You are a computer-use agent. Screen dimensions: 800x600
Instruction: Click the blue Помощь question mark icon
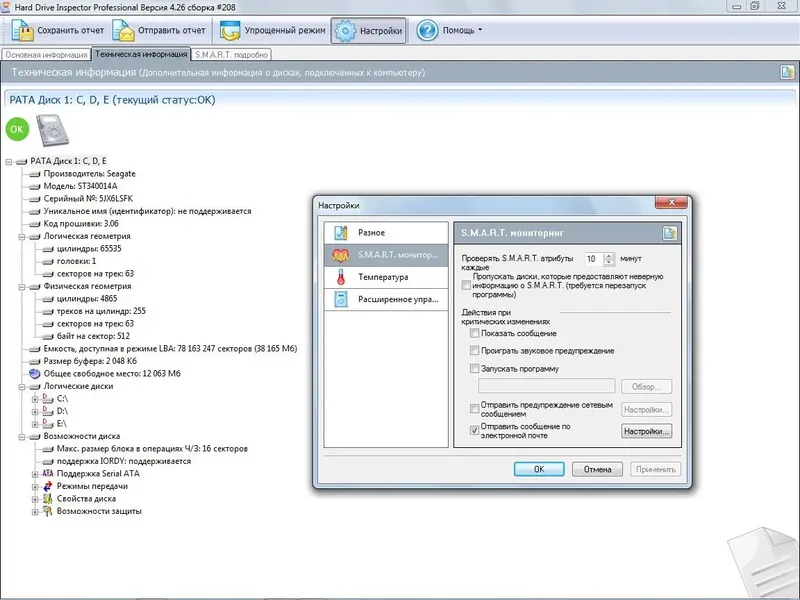tap(427, 31)
